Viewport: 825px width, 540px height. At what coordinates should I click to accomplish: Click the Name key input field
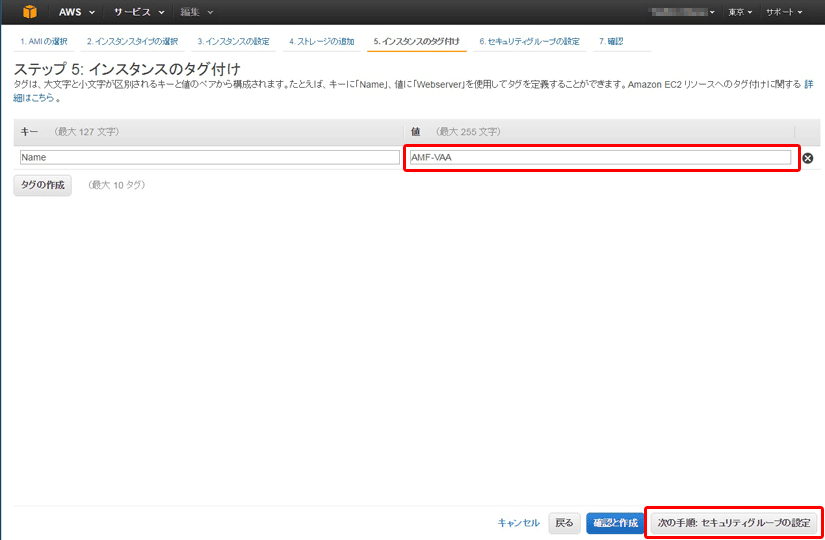click(x=209, y=157)
